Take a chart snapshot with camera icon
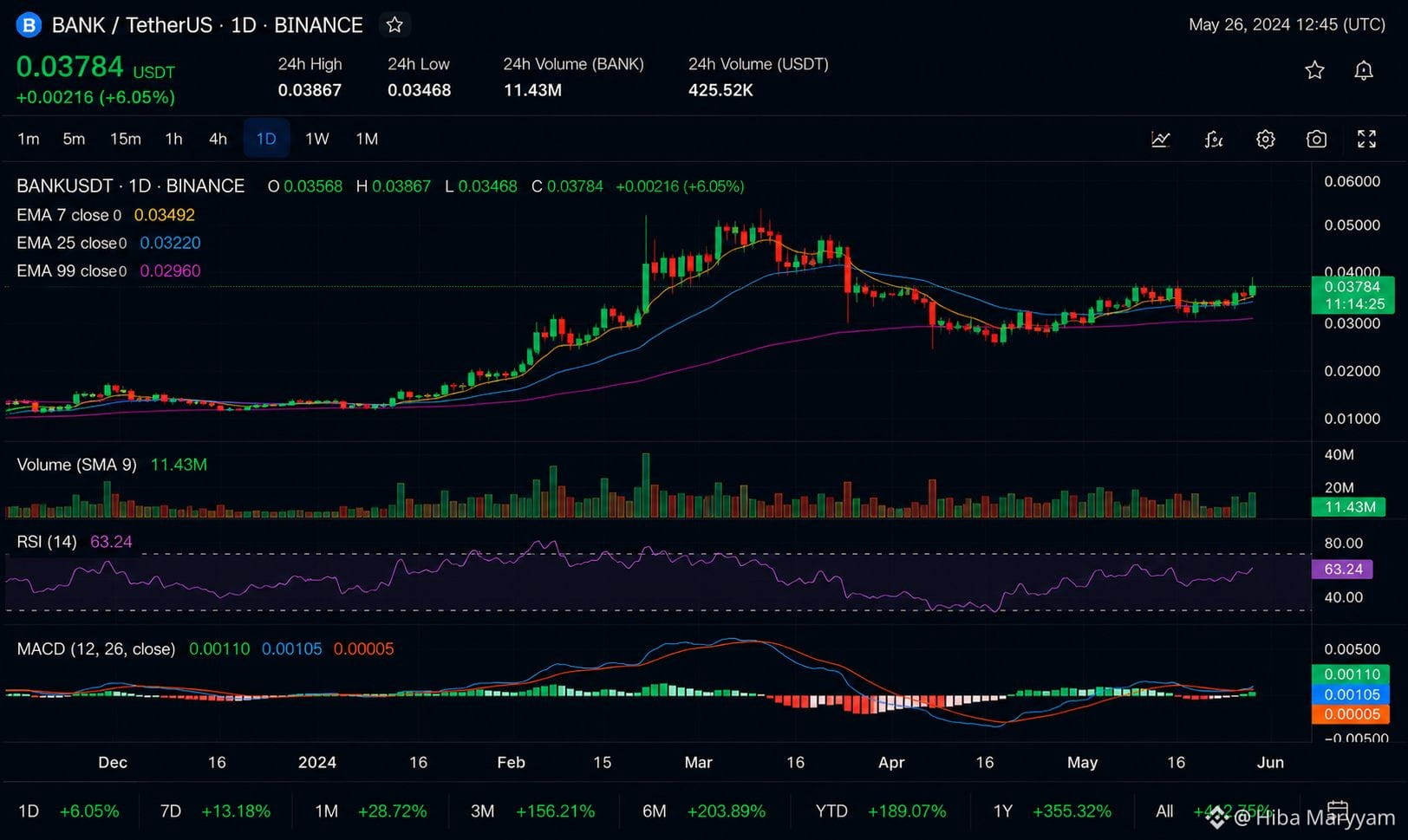Screen dimensions: 1408x840 (x=1316, y=139)
